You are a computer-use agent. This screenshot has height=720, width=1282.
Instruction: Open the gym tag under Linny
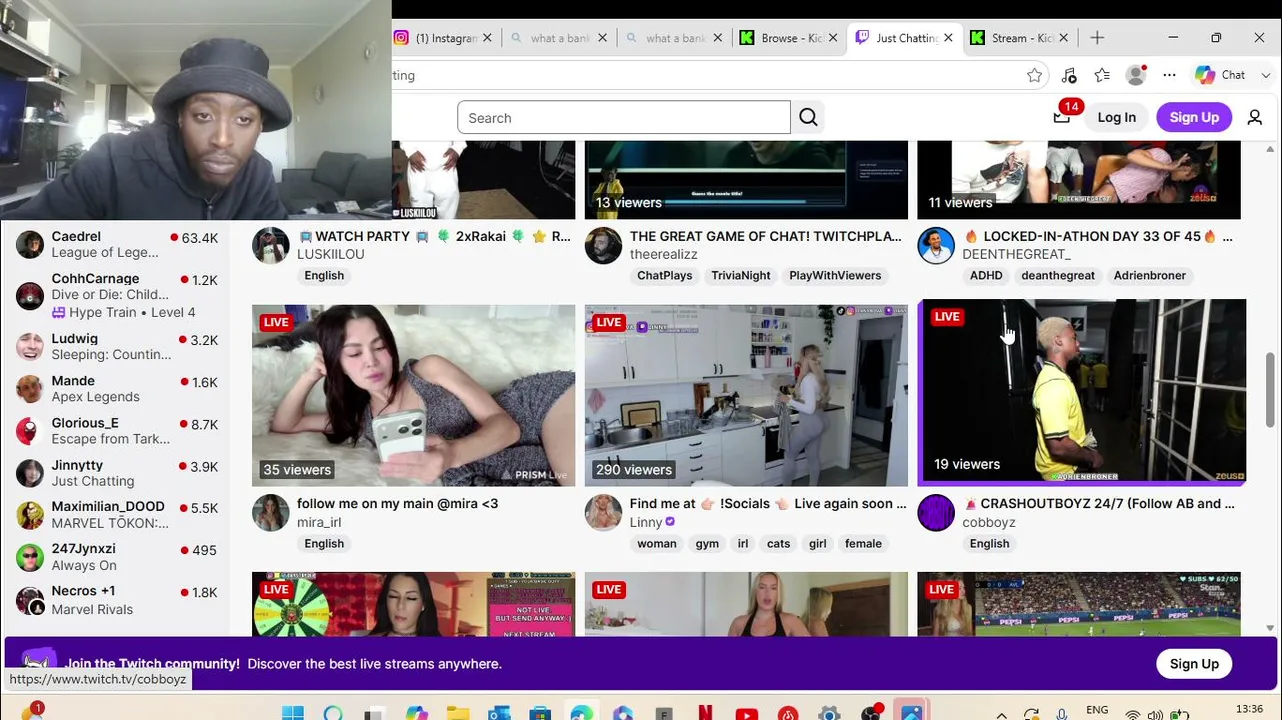point(707,544)
